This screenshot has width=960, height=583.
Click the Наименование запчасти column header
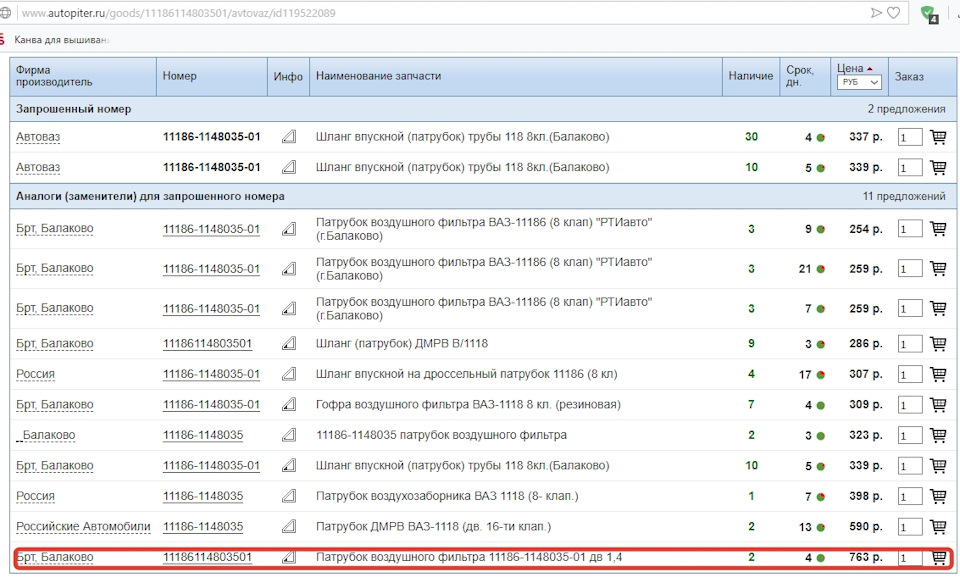pos(516,77)
